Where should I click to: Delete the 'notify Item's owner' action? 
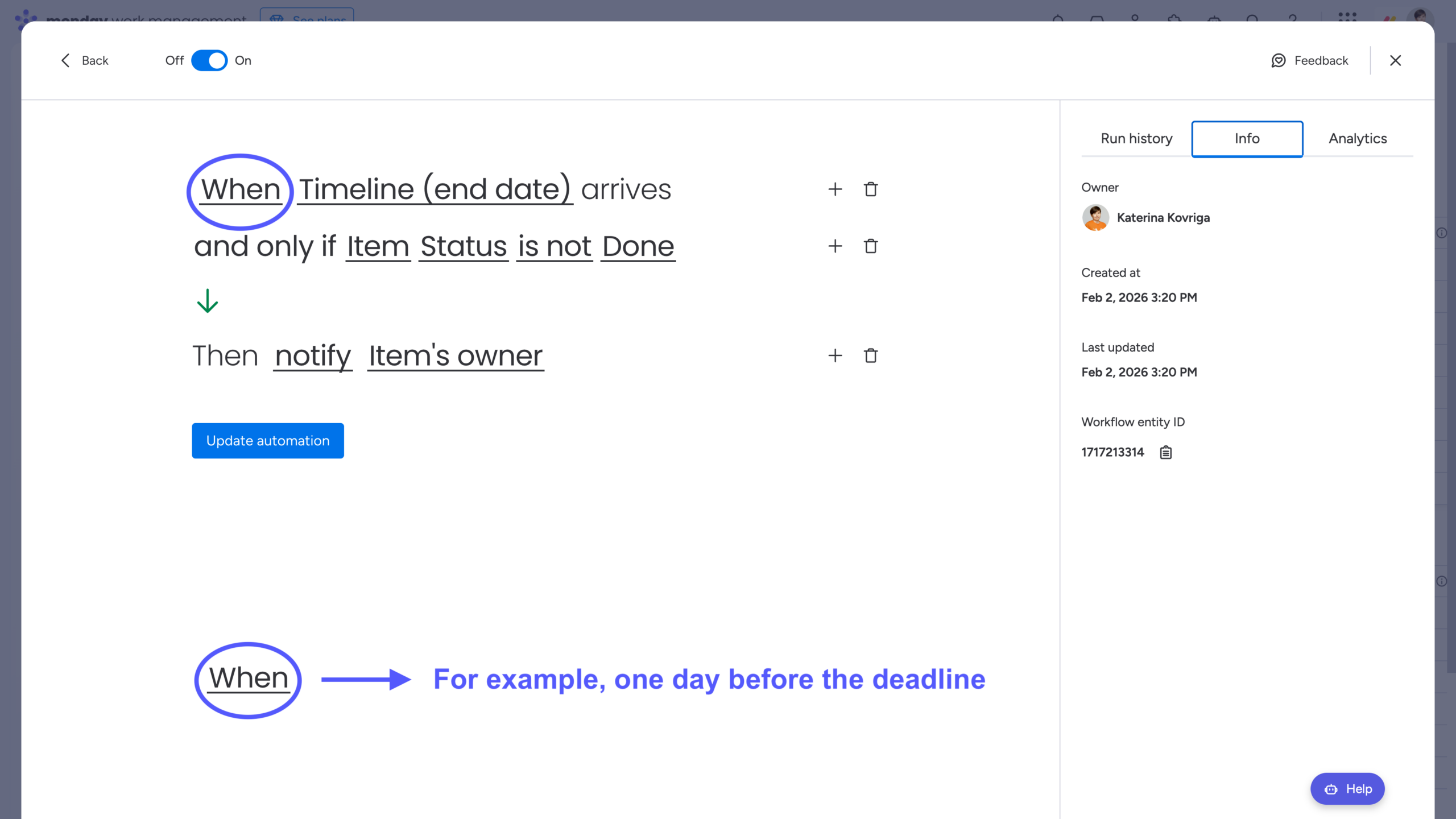[x=870, y=355]
